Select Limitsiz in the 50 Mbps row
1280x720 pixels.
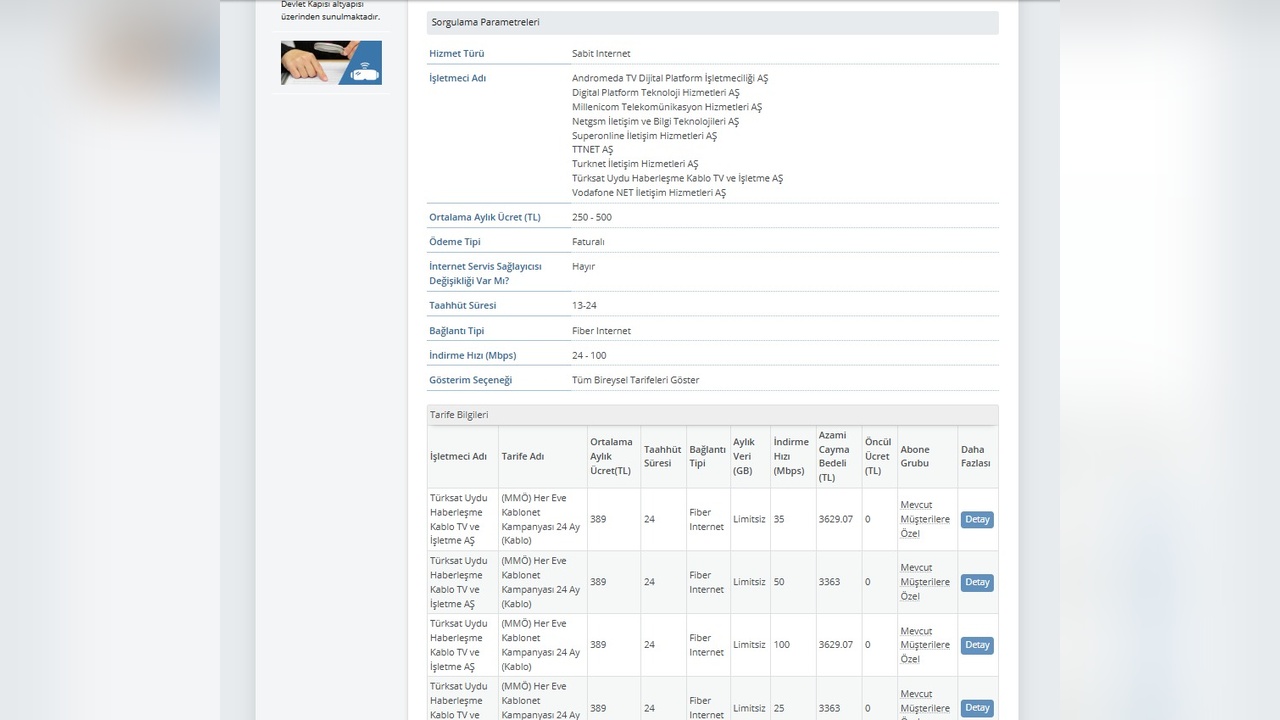click(749, 582)
